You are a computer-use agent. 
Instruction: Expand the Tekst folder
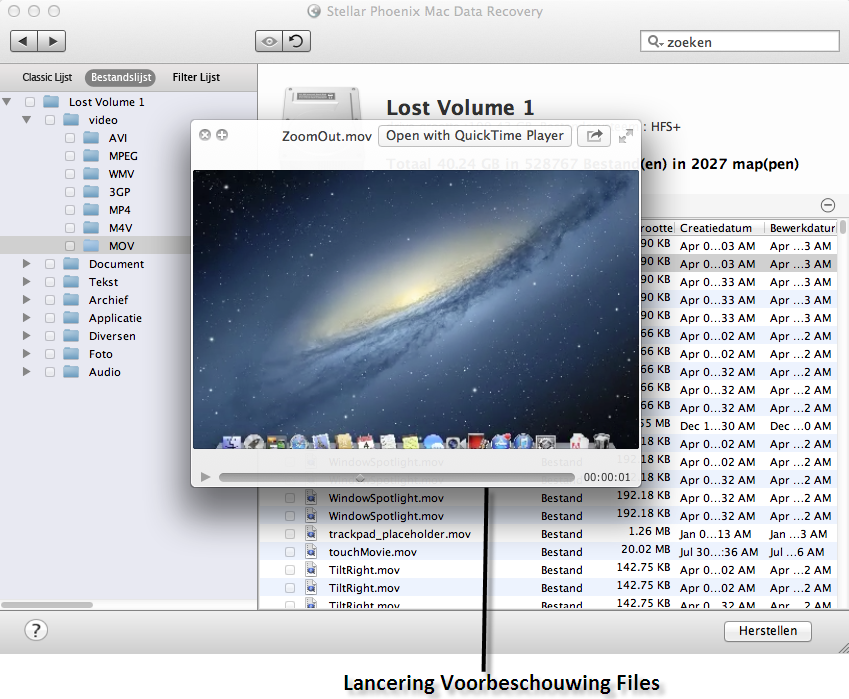27,282
